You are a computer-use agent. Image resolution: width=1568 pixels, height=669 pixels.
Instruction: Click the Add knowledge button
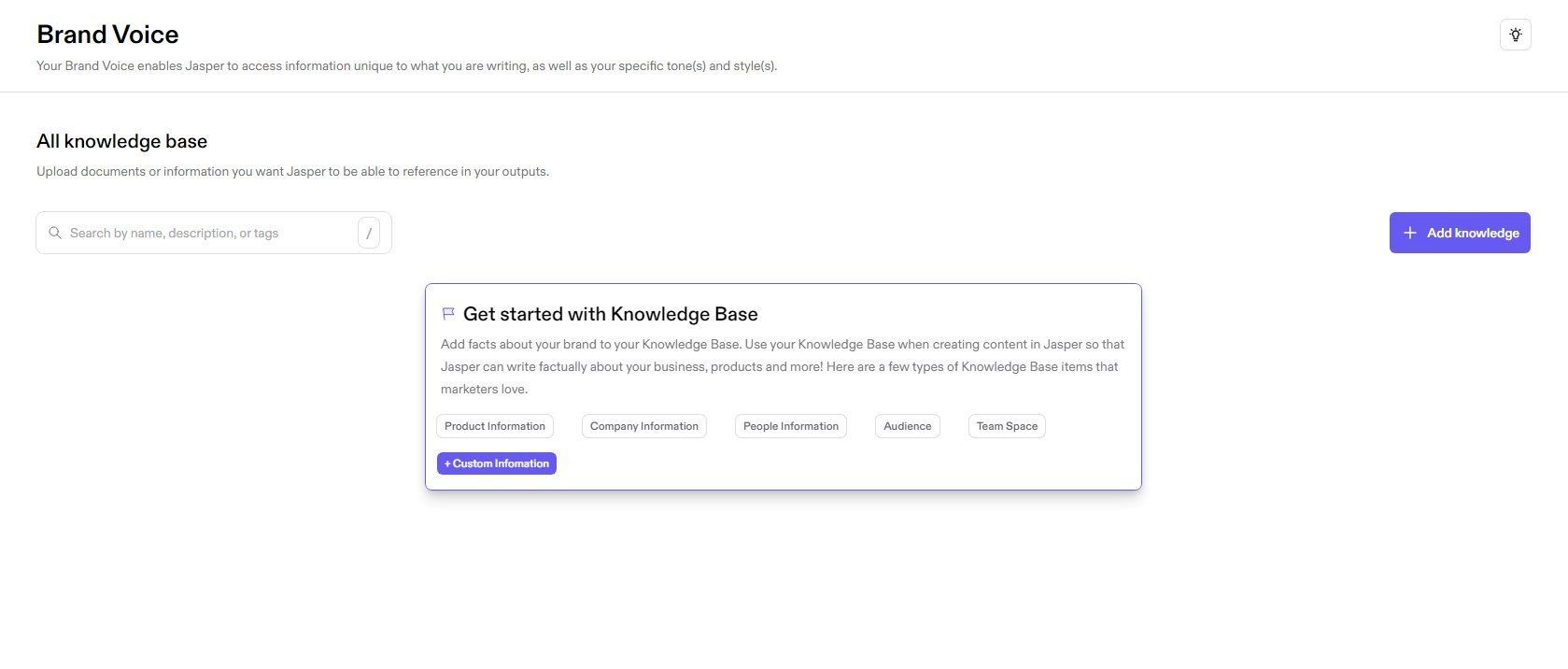coord(1460,233)
